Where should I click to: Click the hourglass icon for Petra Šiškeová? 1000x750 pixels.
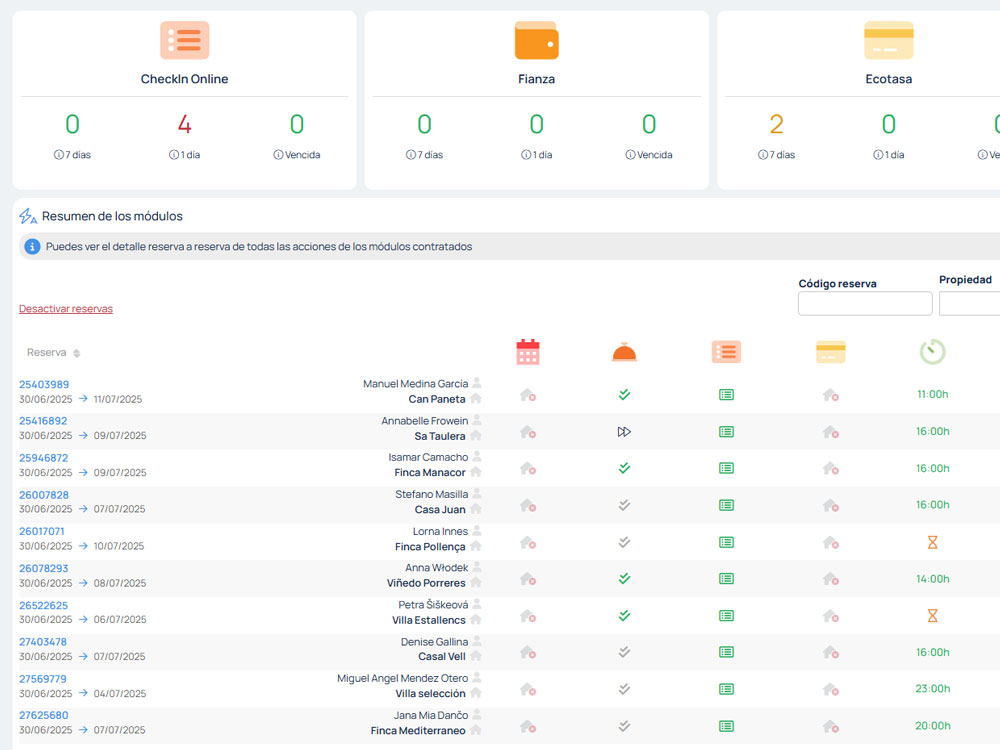(932, 615)
